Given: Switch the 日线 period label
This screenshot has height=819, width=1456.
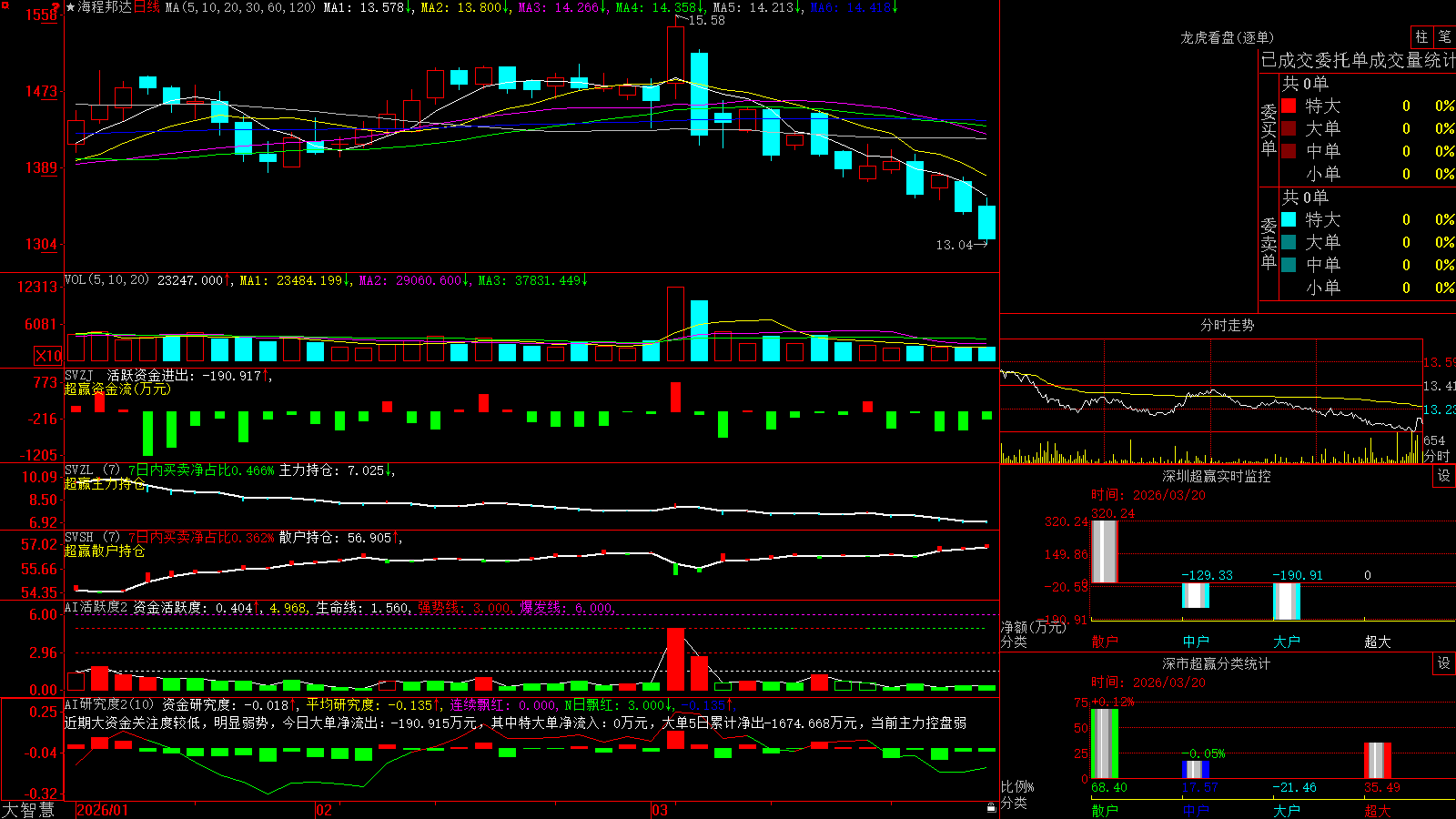Looking at the screenshot, I should 147,7.
